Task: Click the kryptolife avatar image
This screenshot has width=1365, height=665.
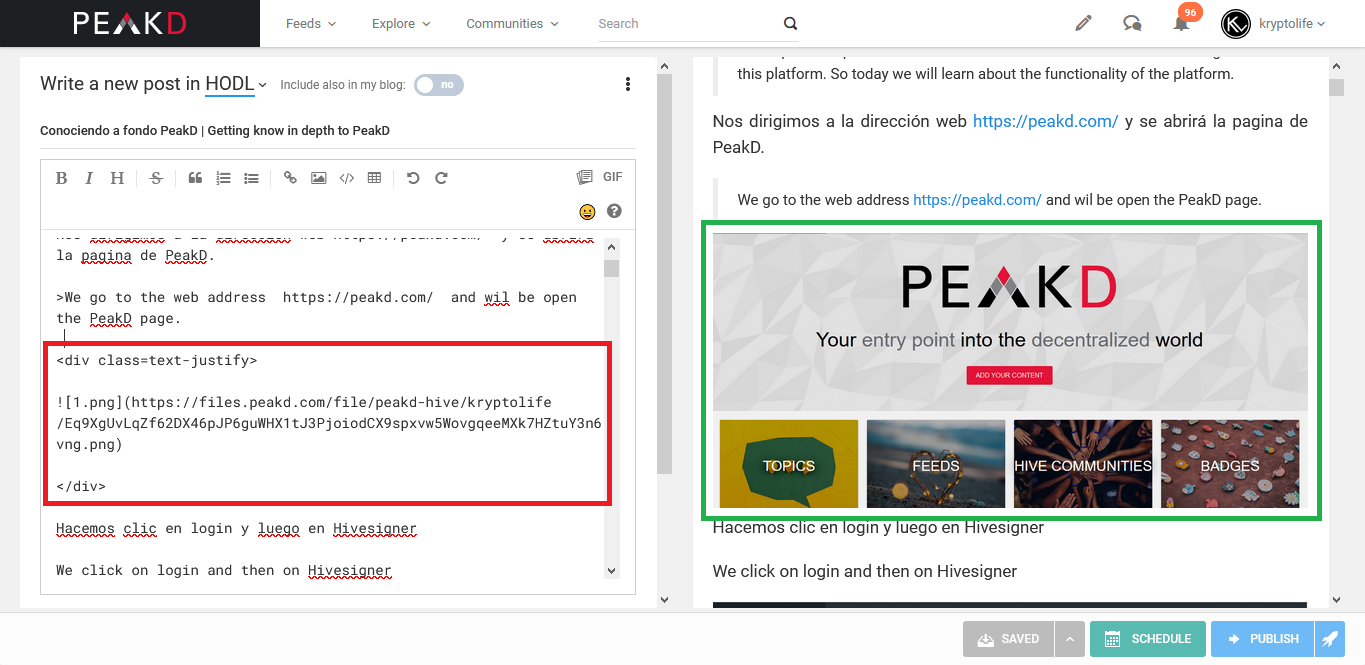Action: coord(1236,23)
